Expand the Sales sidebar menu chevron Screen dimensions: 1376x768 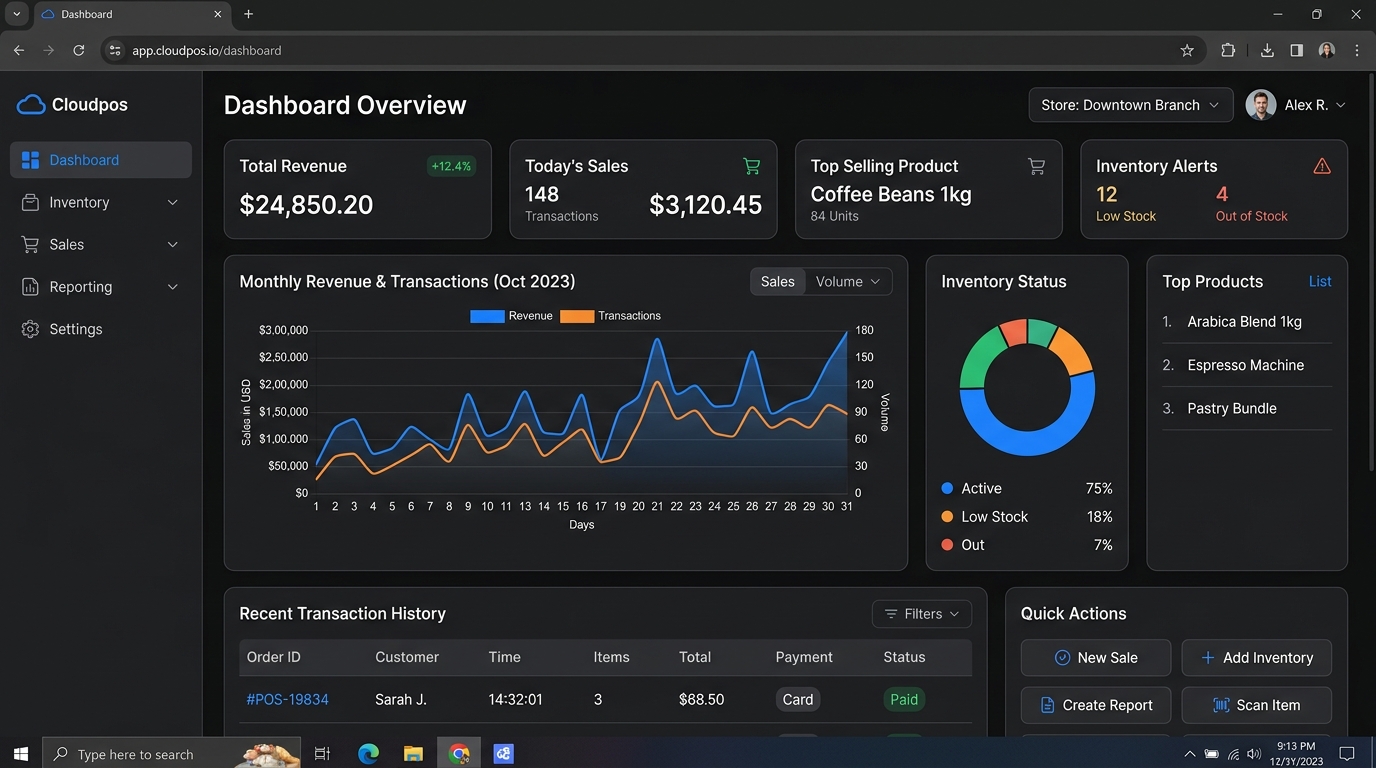(x=172, y=244)
